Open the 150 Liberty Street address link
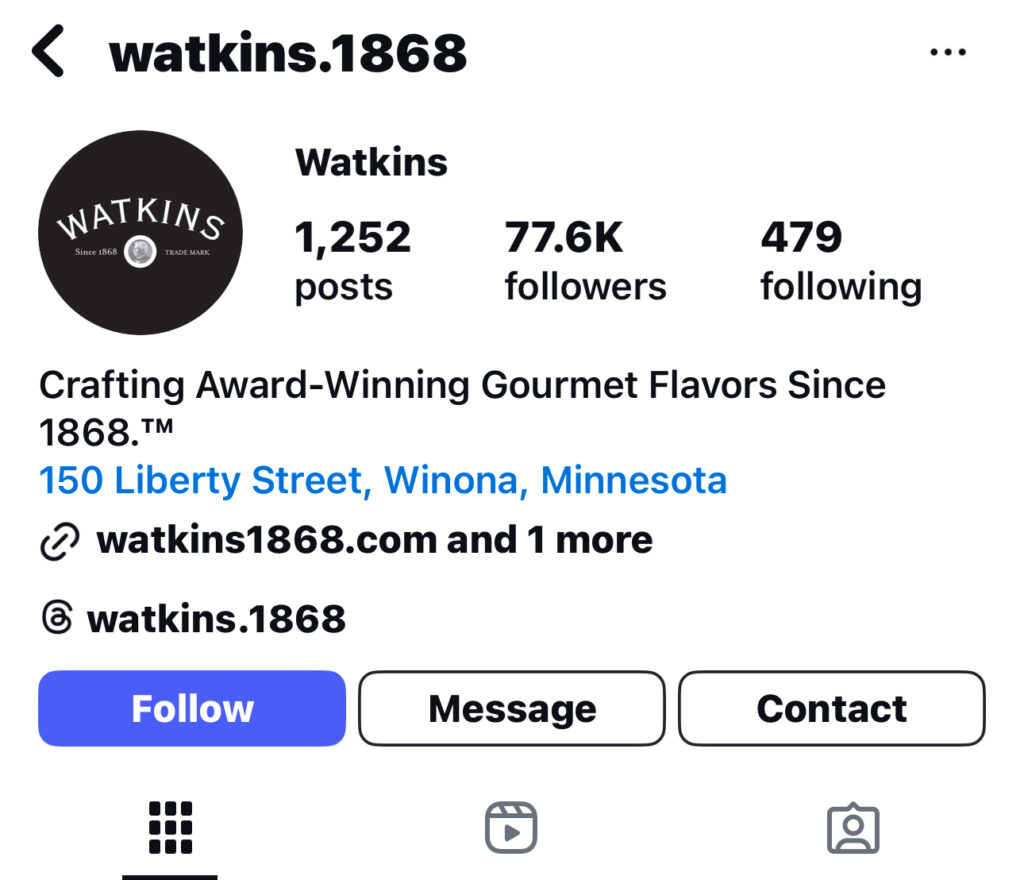Image resolution: width=1024 pixels, height=880 pixels. tap(383, 480)
